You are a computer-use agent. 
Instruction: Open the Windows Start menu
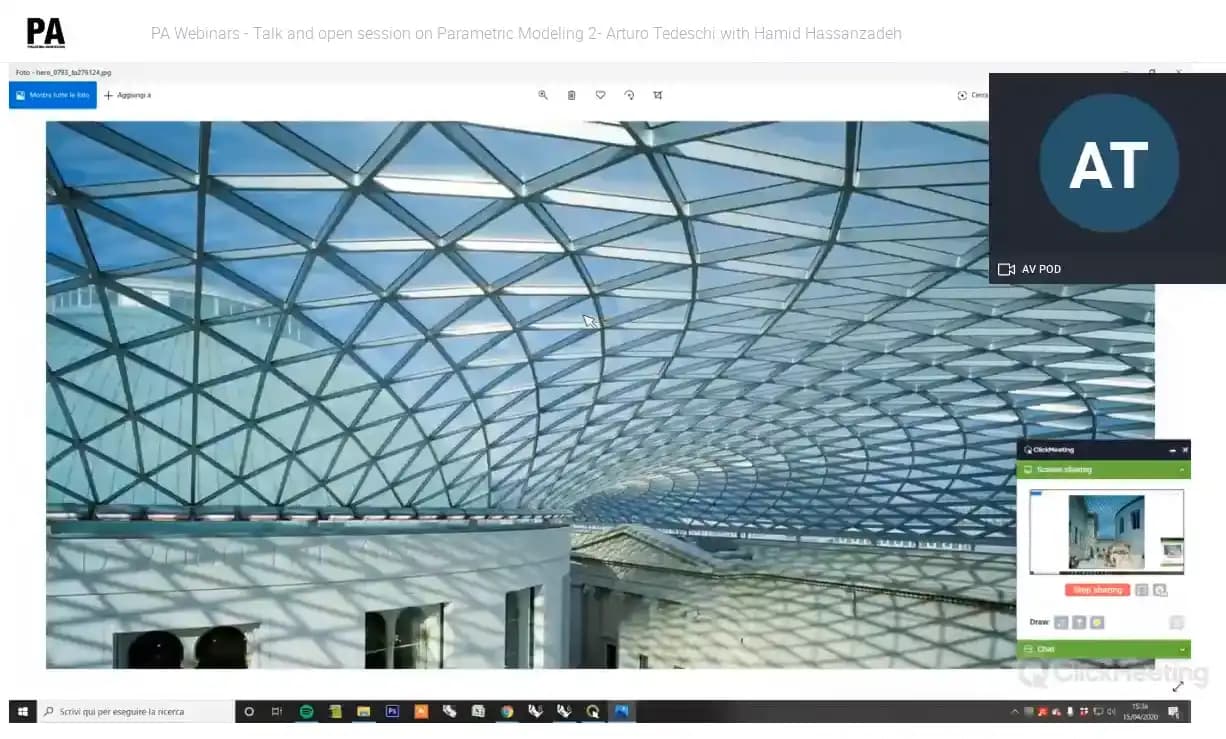point(22,712)
